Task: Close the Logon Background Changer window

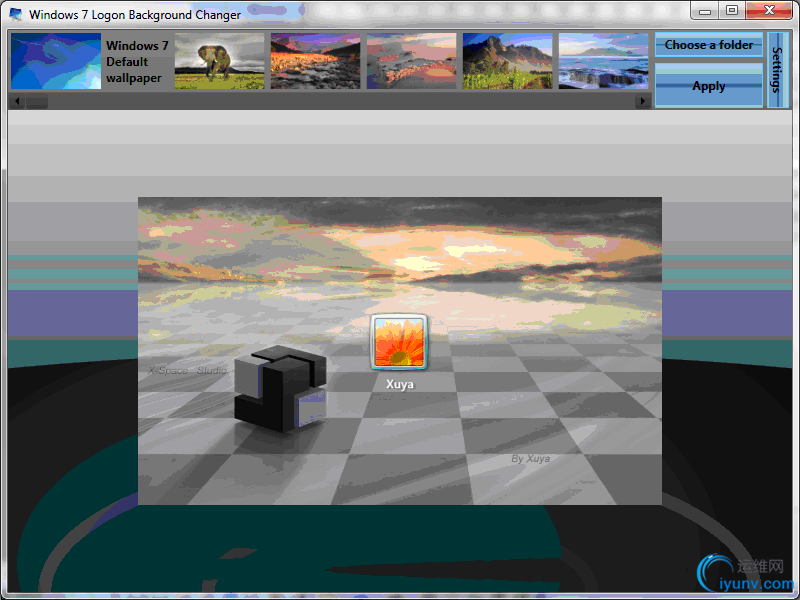Action: point(769,11)
